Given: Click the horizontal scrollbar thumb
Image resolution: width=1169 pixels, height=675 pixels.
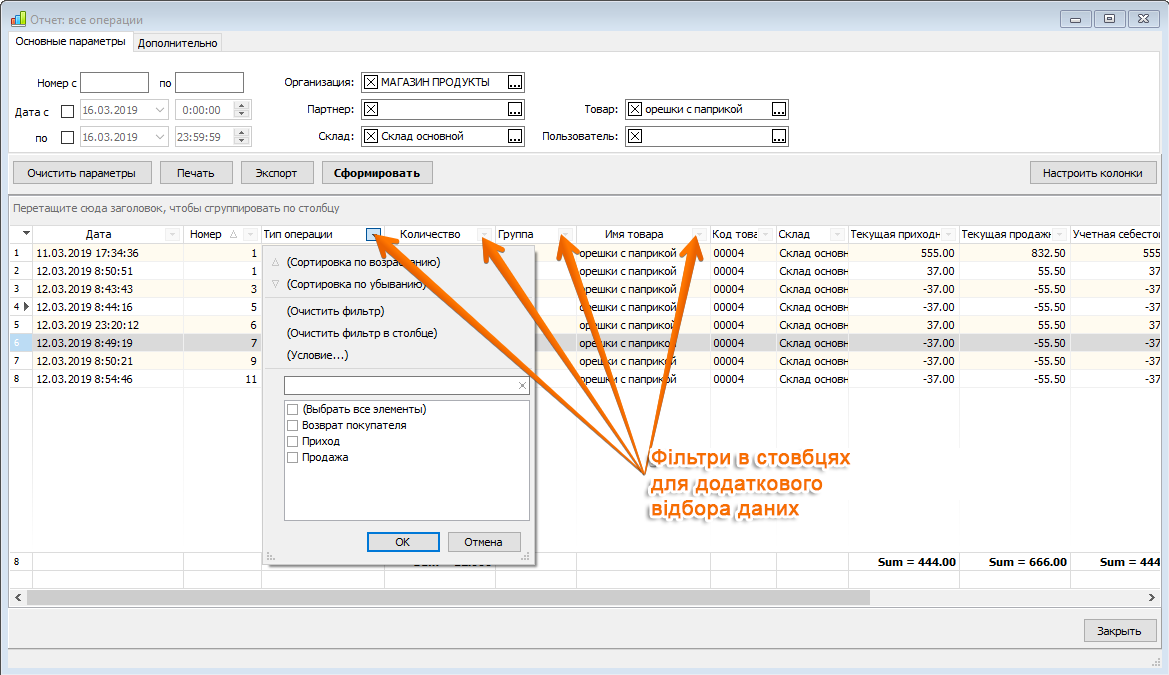Looking at the screenshot, I should 448,597.
